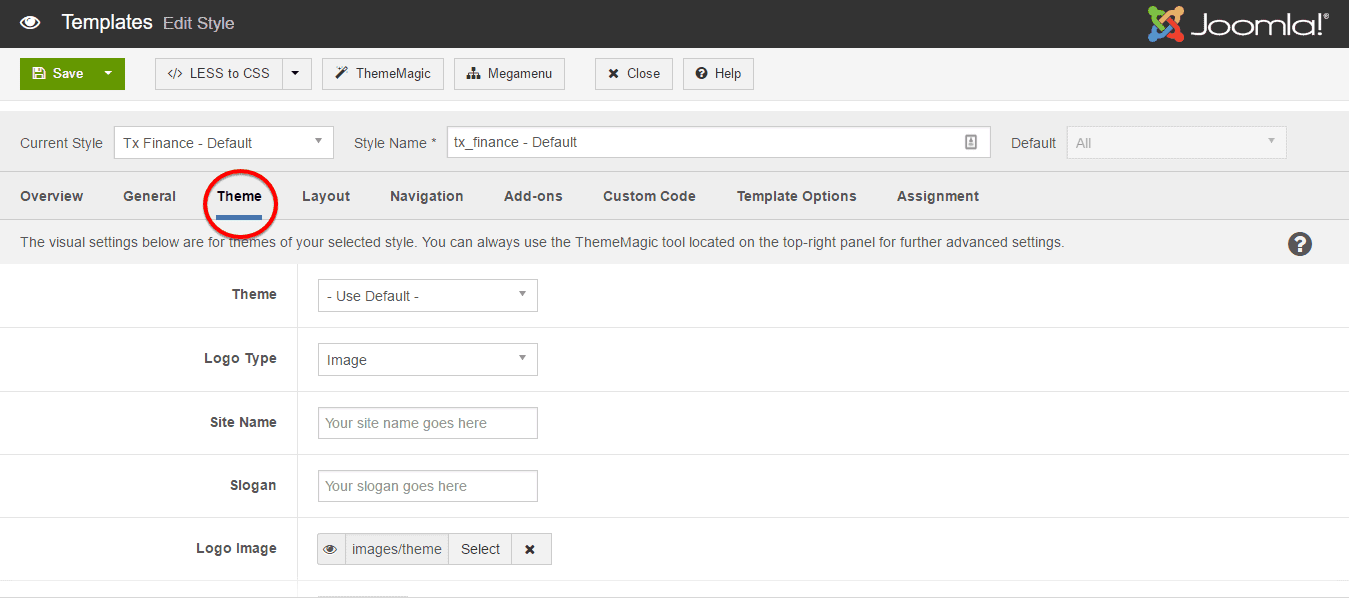Open the Current Style dropdown
Screen dimensions: 1349x598
(223, 142)
